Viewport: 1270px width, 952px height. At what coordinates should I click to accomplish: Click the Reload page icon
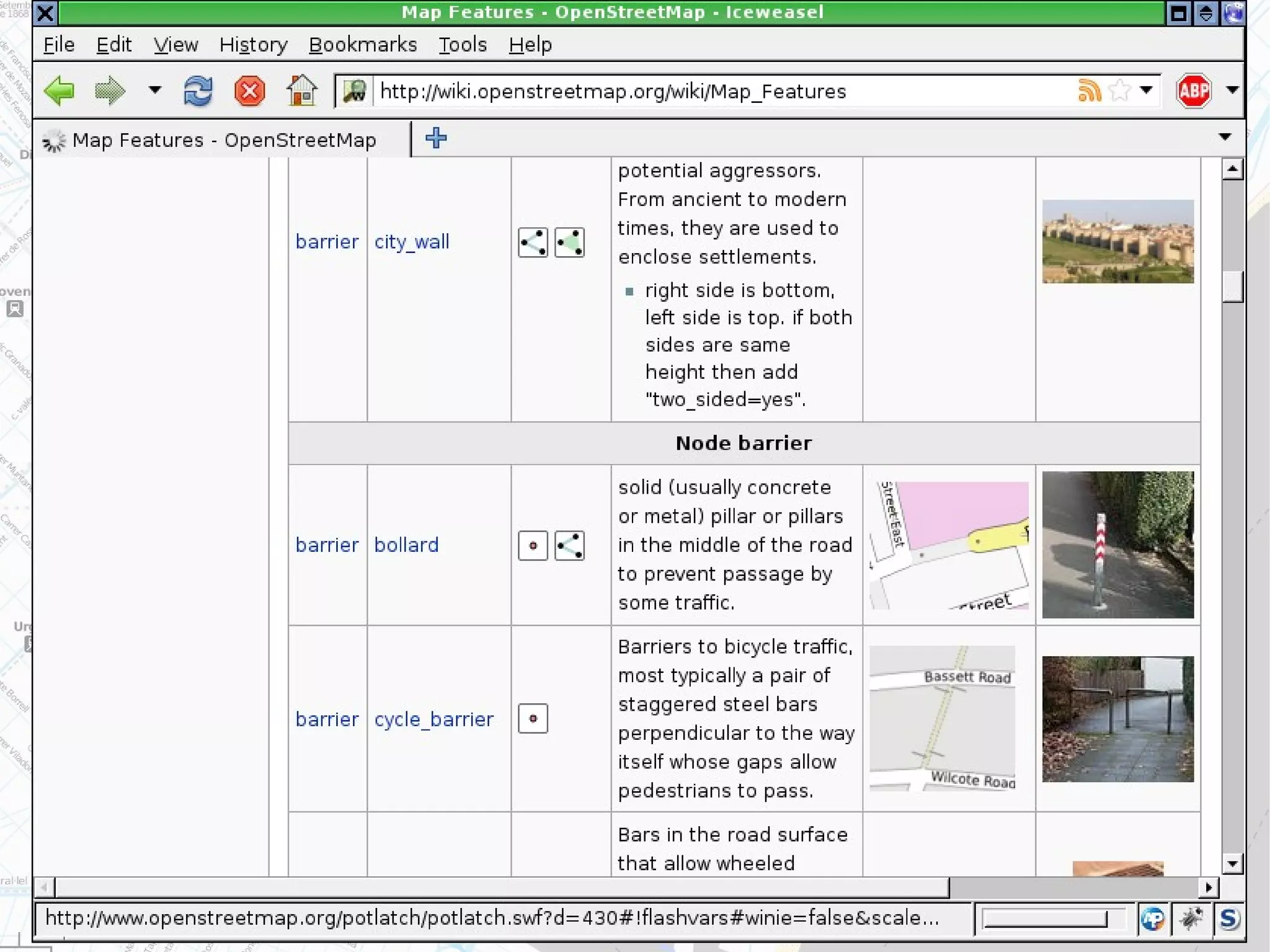pos(198,91)
